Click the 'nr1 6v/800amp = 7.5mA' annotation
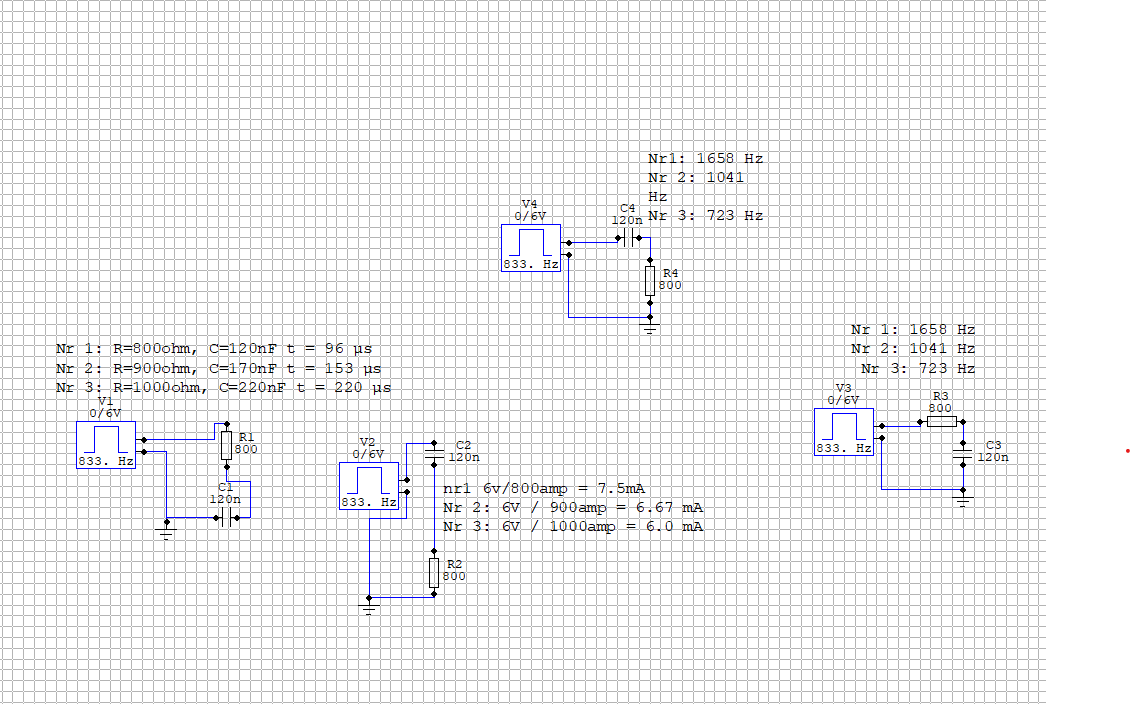The width and height of the screenshot is (1131, 704). coord(544,489)
